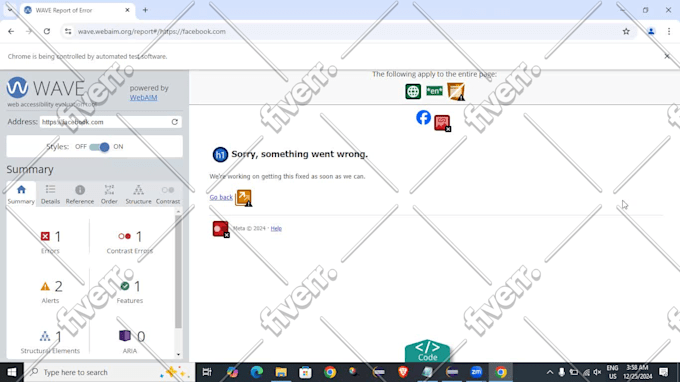Click the site info icon in address bar
Image resolution: width=680 pixels, height=382 pixels.
coord(68,31)
